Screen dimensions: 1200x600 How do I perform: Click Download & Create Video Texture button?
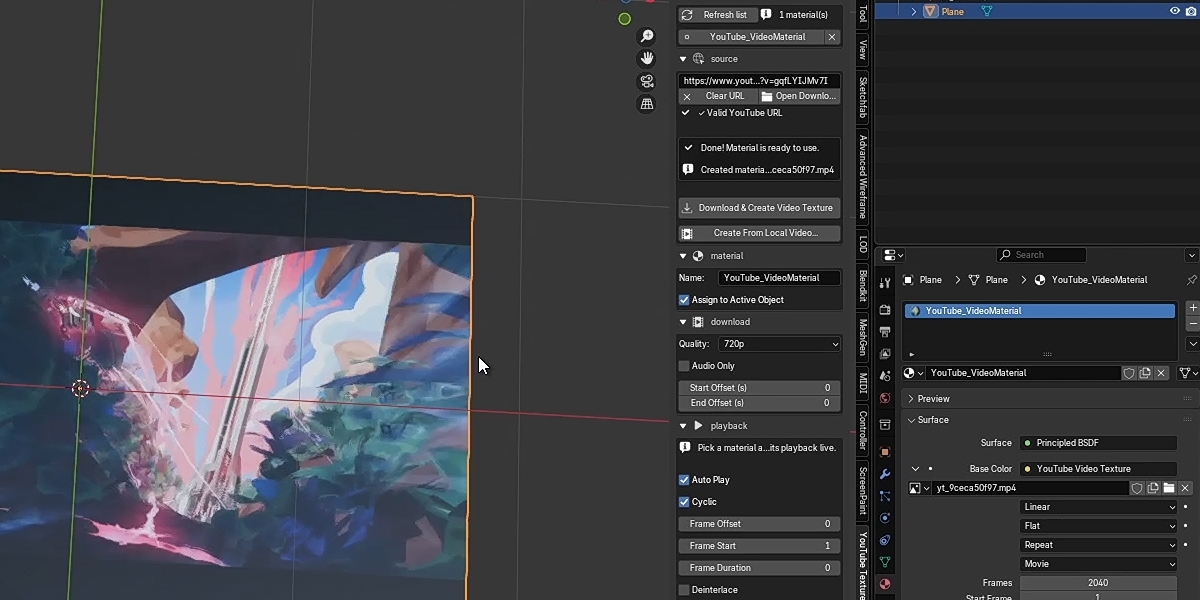(759, 208)
